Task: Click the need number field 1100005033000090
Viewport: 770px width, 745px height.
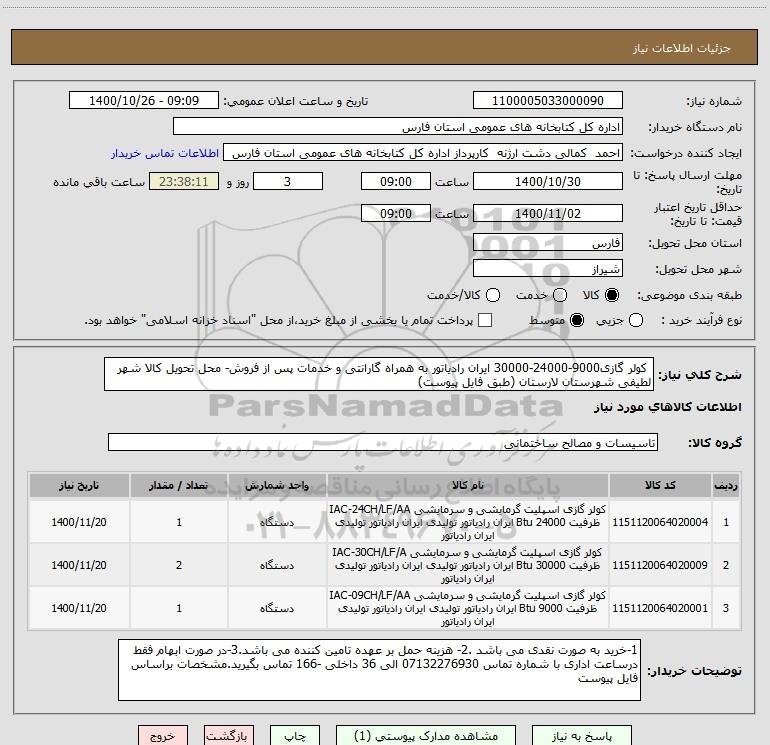Action: point(548,100)
